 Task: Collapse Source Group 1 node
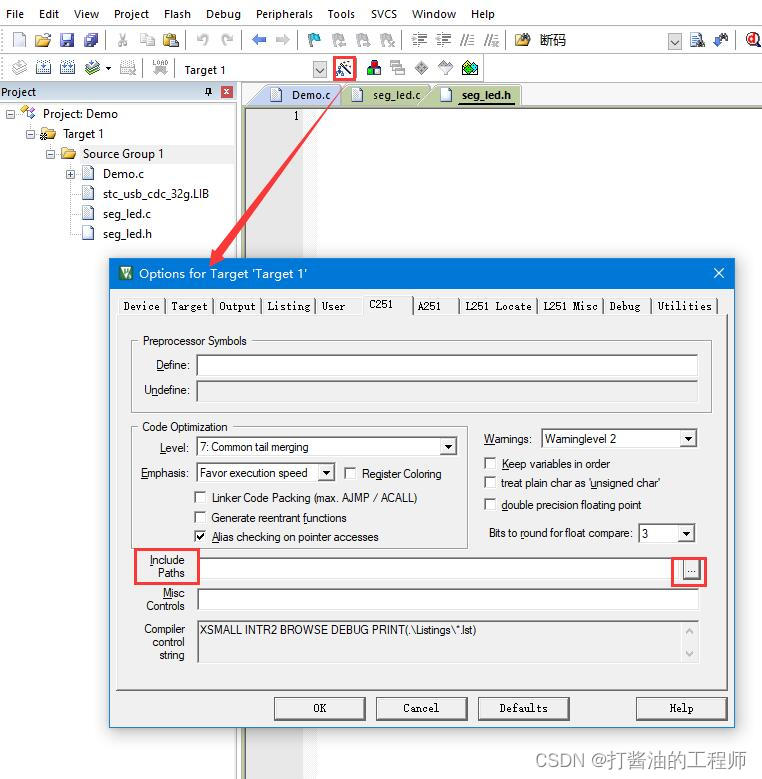(x=50, y=155)
